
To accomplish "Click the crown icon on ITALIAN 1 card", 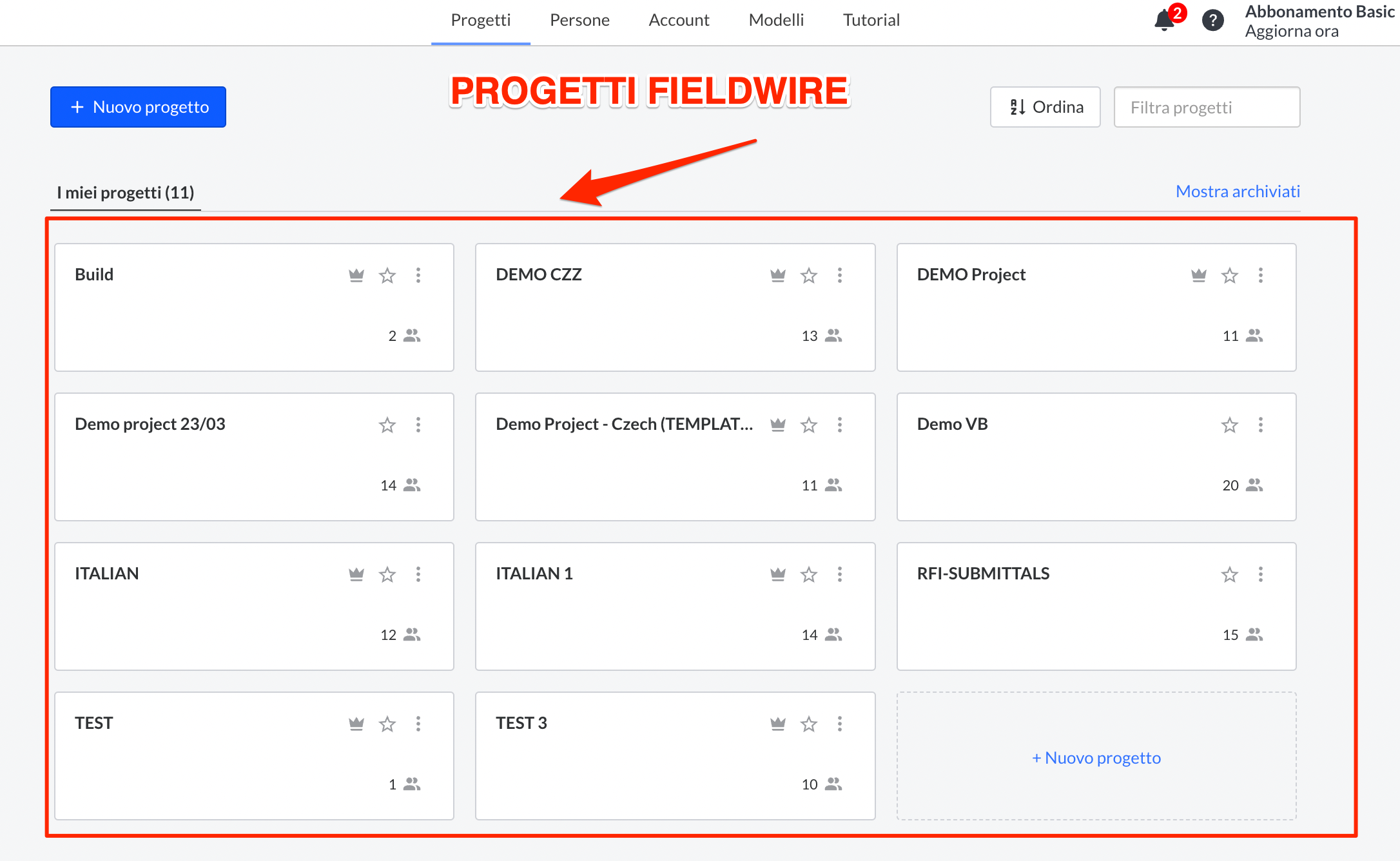I will click(778, 574).
